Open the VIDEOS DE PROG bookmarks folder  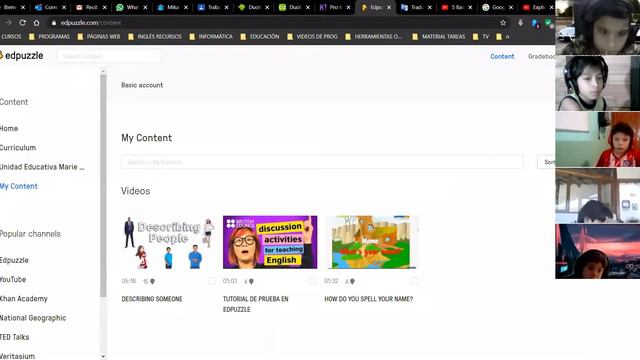click(x=313, y=37)
